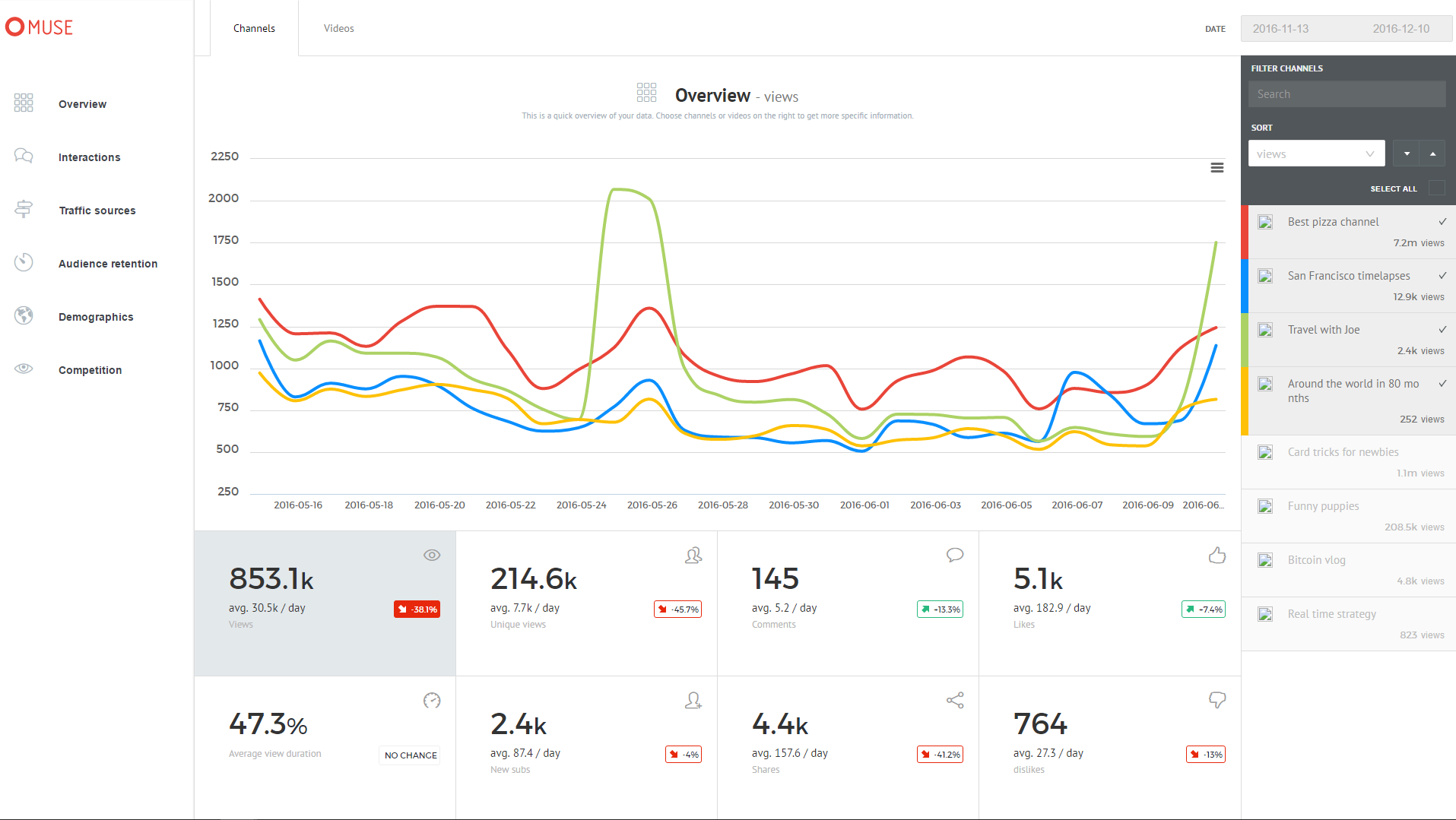Screen dimensions: 1456x820
Task: Switch to the Videos tab
Action: 338,28
